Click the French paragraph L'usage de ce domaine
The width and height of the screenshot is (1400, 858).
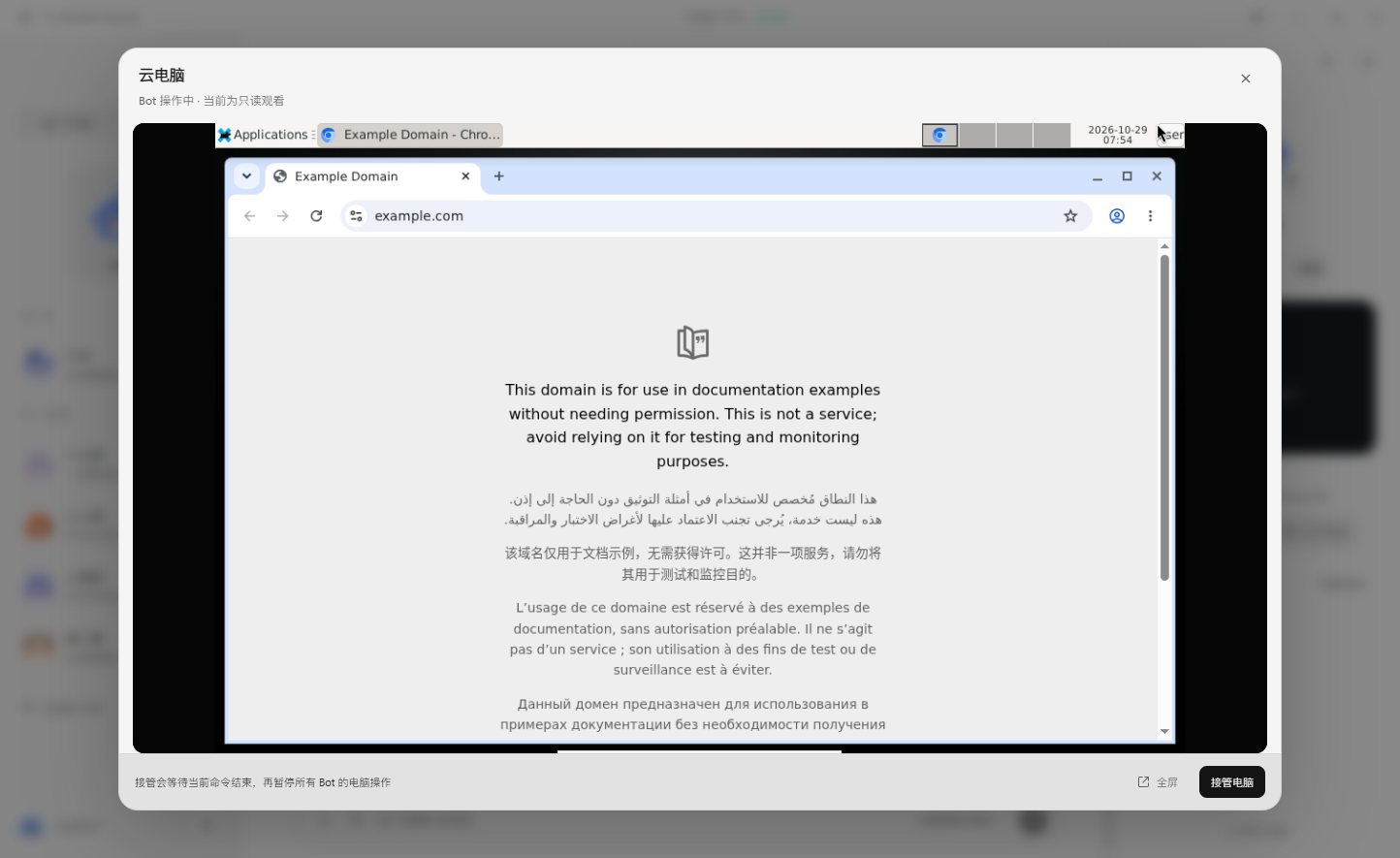click(x=693, y=639)
